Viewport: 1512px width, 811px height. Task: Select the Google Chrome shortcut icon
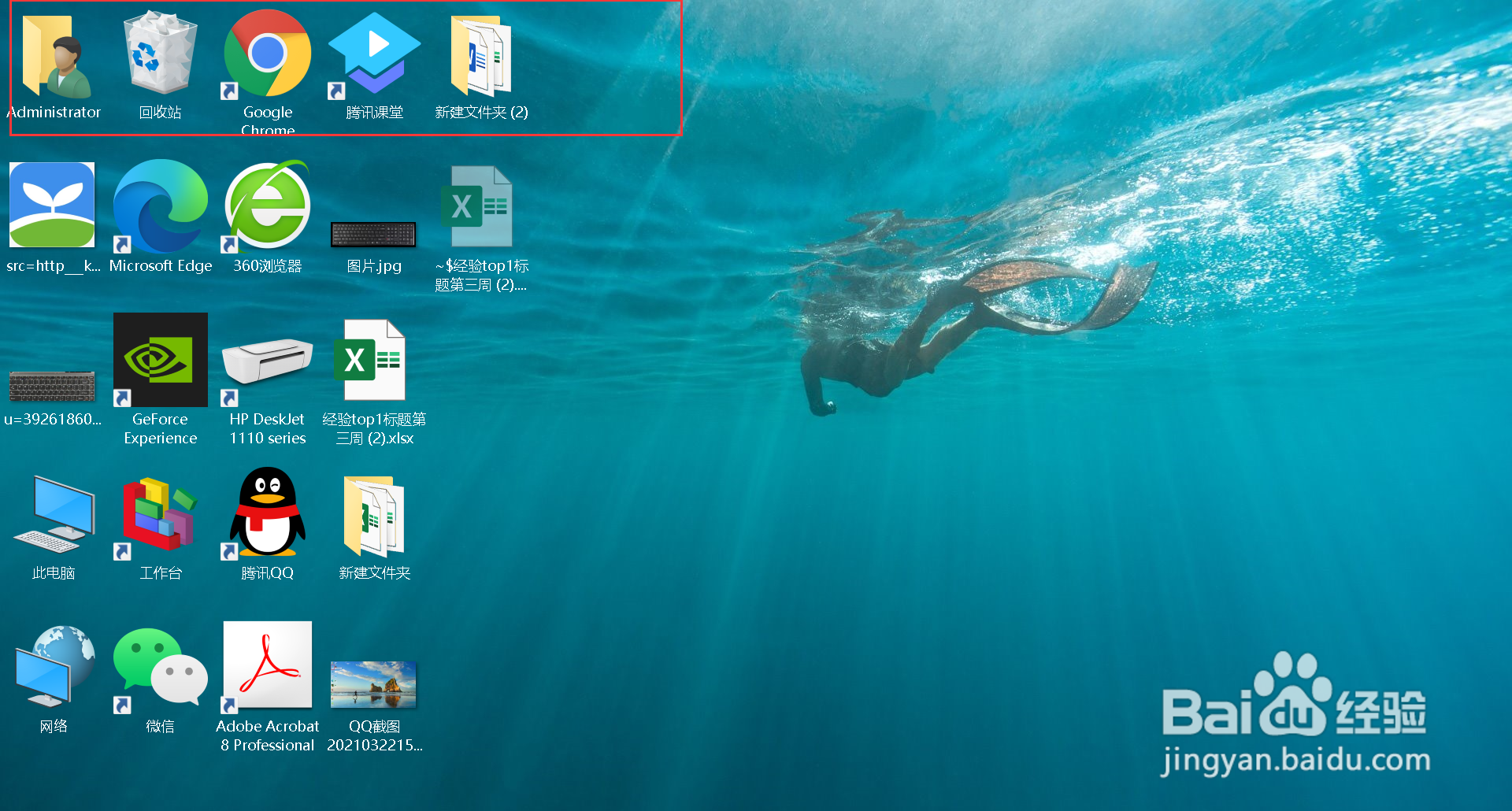(x=267, y=54)
